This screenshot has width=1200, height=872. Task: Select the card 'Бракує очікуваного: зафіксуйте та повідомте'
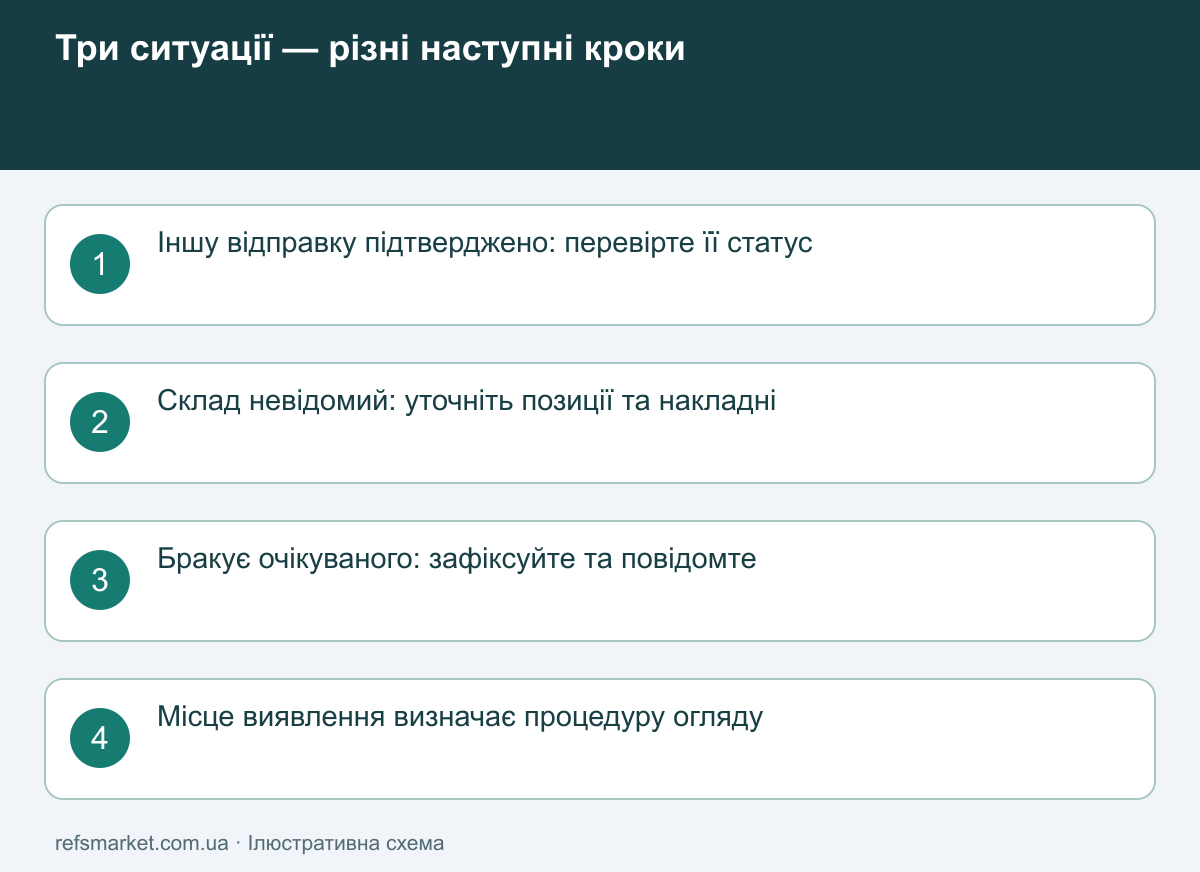[x=600, y=581]
